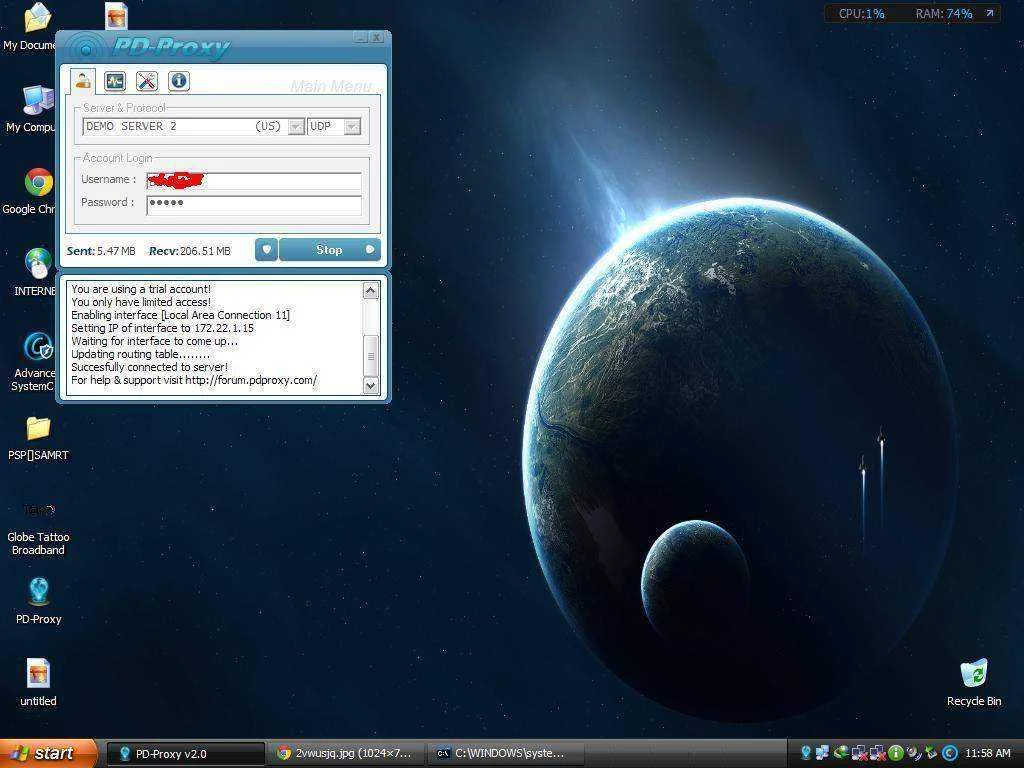Click the log scrollbar thumb
Image resolution: width=1024 pixels, height=768 pixels.
point(370,356)
